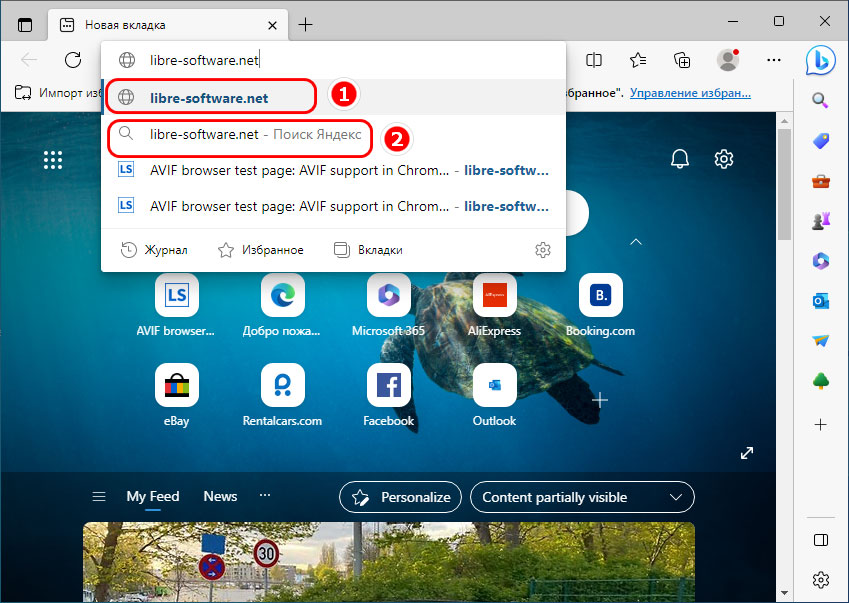This screenshot has height=603, width=849.
Task: Open sidebar Games chess icon
Action: pyautogui.click(x=820, y=221)
